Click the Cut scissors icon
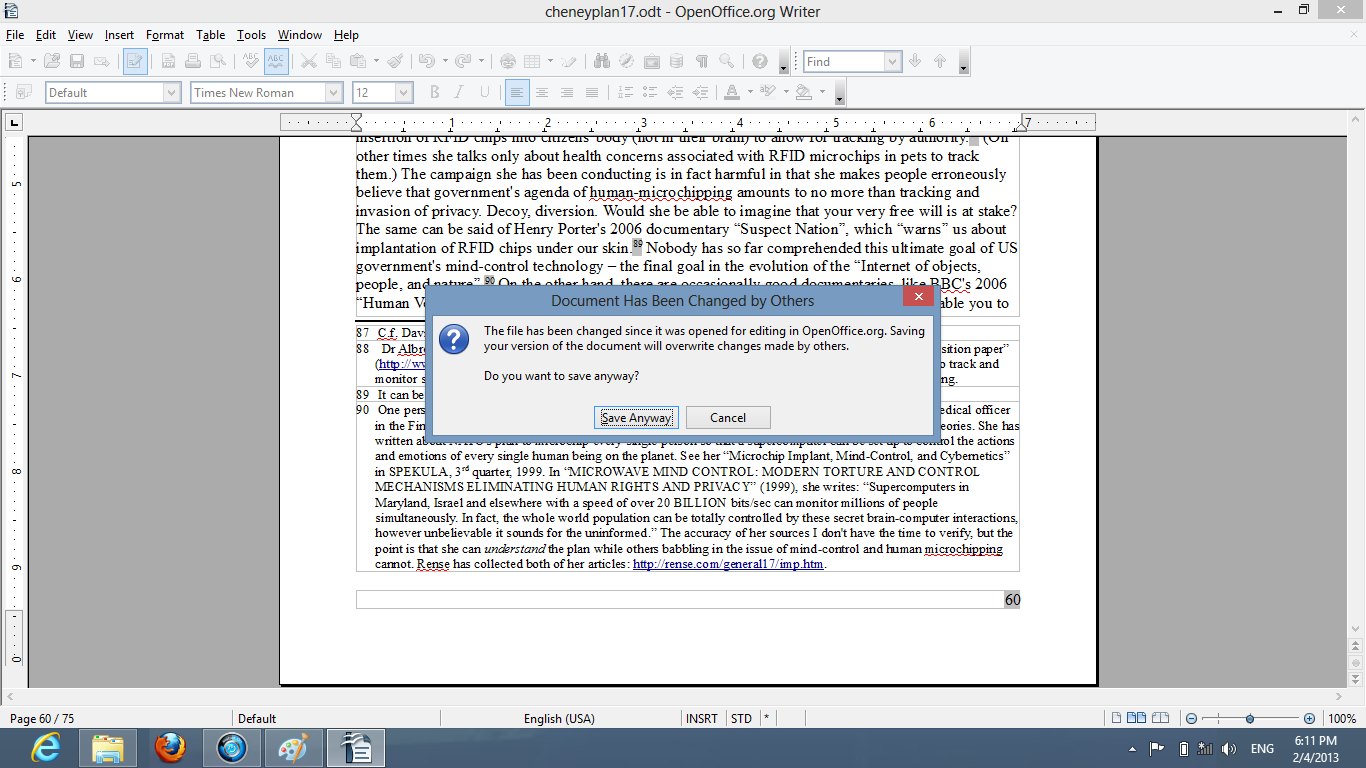This screenshot has height=768, width=1366. pyautogui.click(x=309, y=62)
